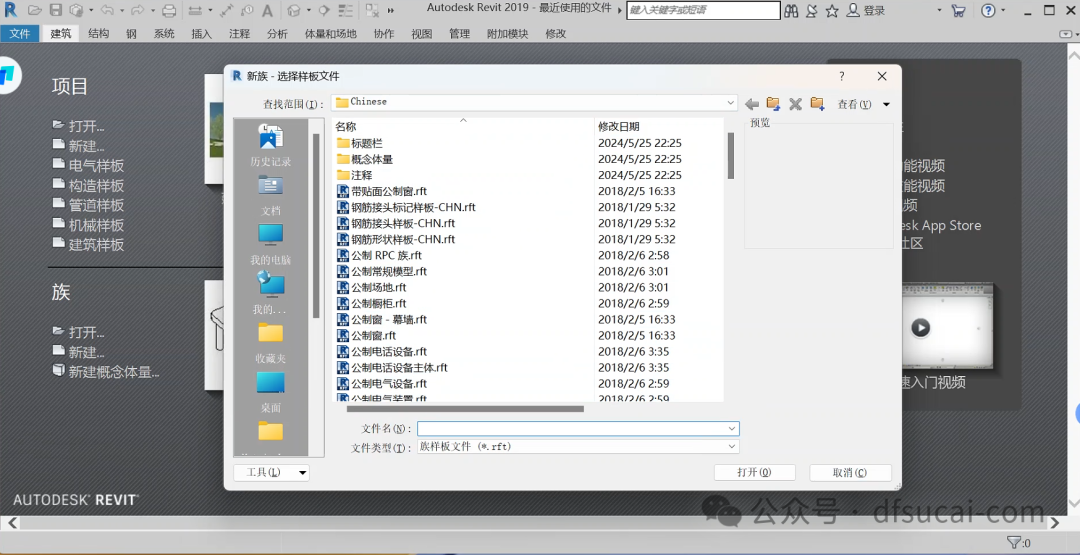The width and height of the screenshot is (1080, 555).
Task: Click the 打开 button in dialog
Action: click(x=755, y=472)
